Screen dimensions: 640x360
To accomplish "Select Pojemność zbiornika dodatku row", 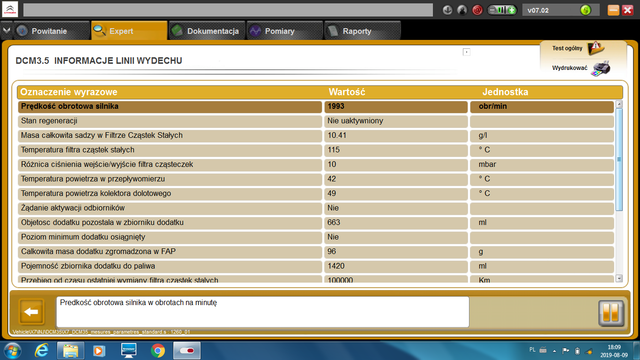I will coord(316,266).
